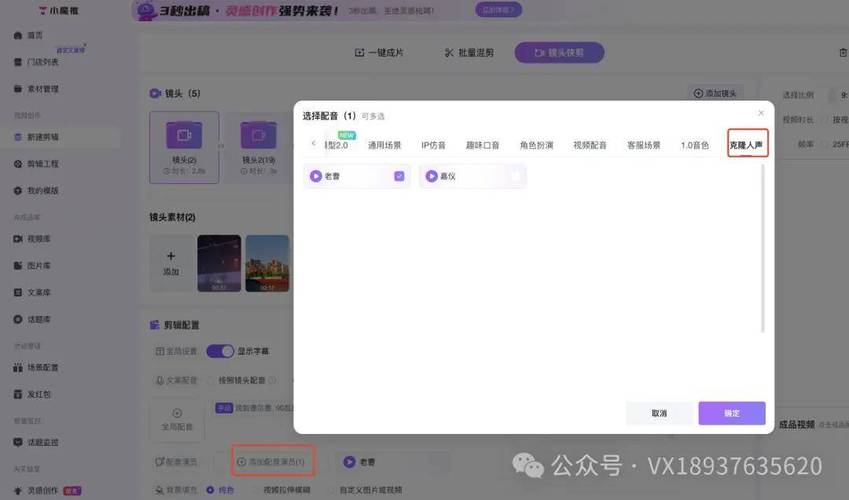This screenshot has height=500, width=849.
Task: Click the 取消 cancel button
Action: point(659,413)
